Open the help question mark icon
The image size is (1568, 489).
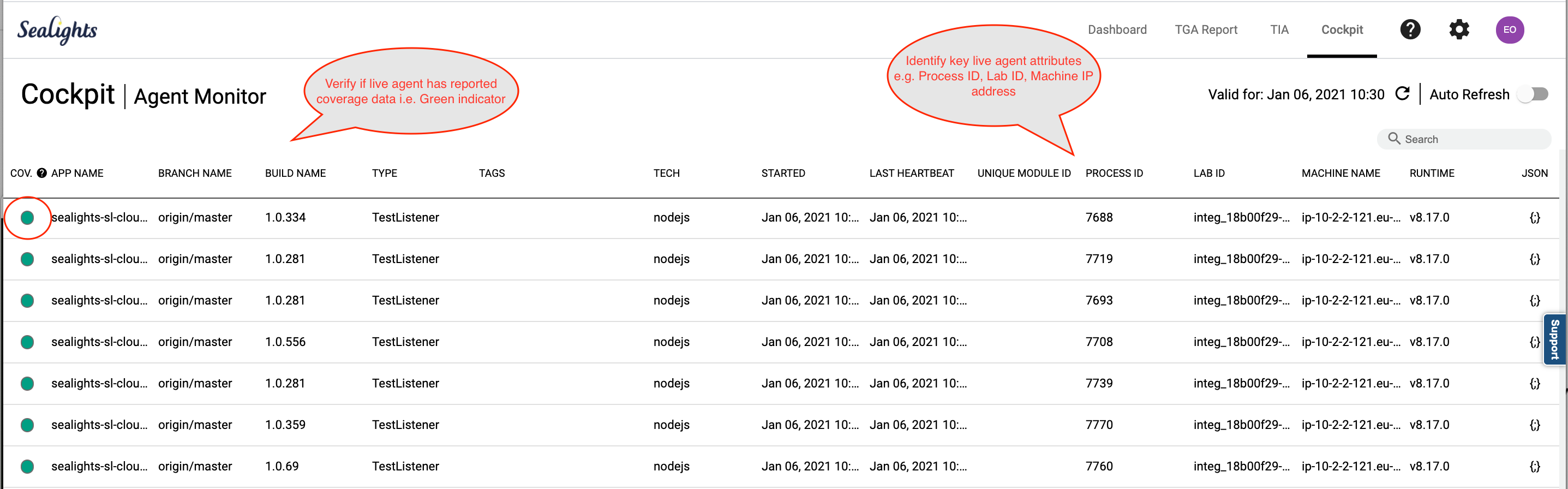pos(1410,29)
